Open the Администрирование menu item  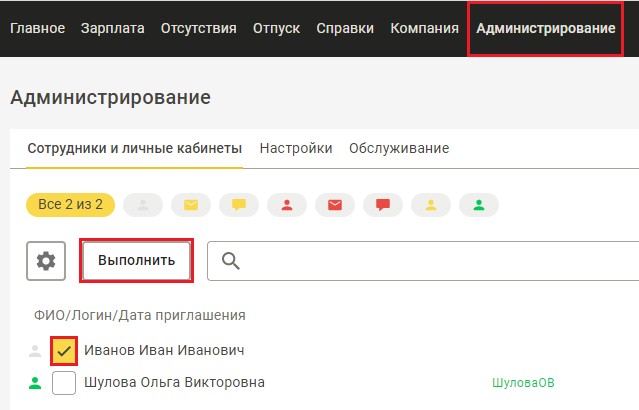[x=546, y=28]
